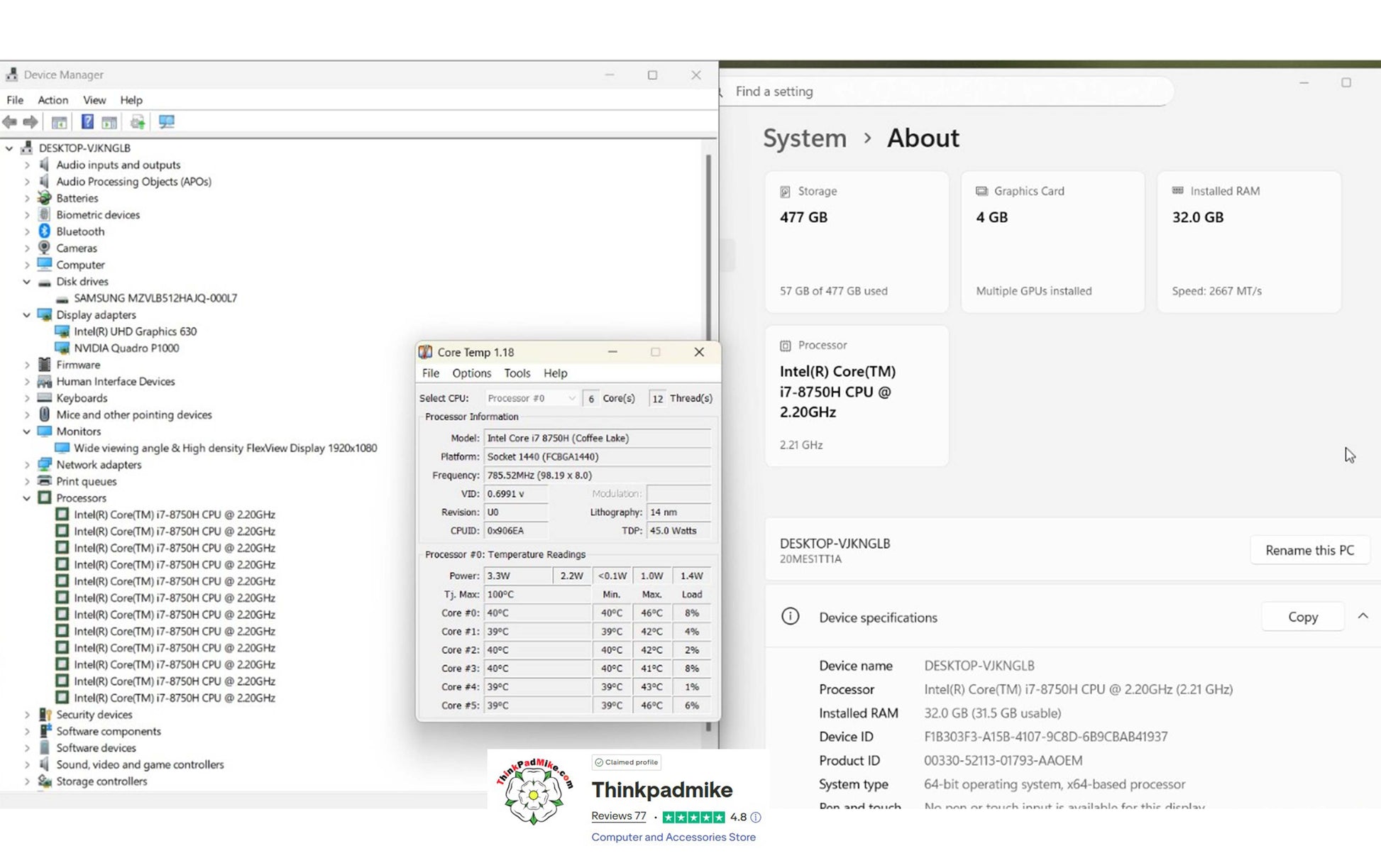Image resolution: width=1381 pixels, height=868 pixels.
Task: Click the Forward arrow in Device Manager toolbar
Action: (x=31, y=122)
